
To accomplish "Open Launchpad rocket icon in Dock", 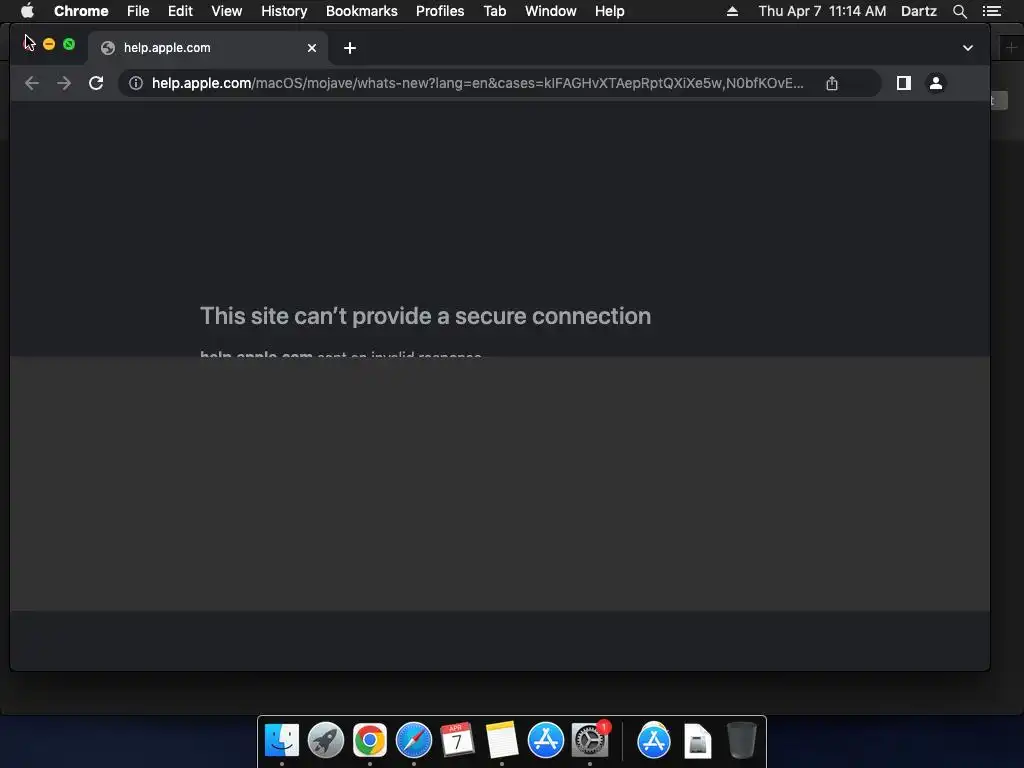I will 326,740.
